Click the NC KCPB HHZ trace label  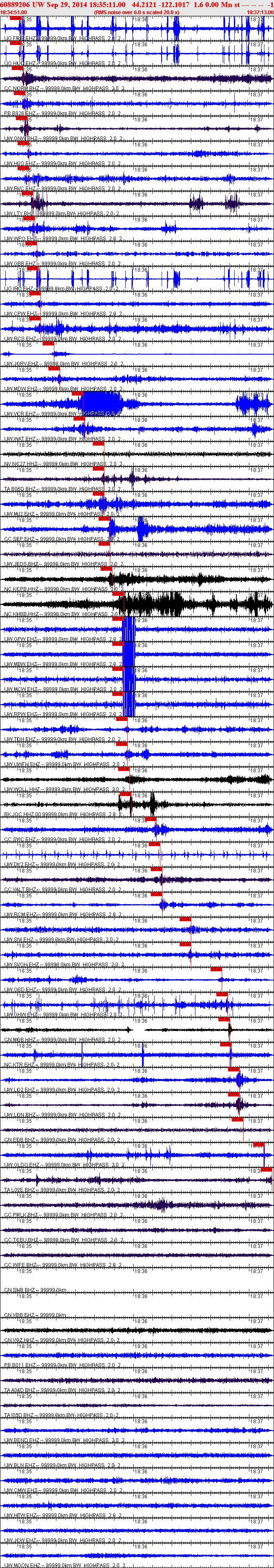(x=64, y=589)
